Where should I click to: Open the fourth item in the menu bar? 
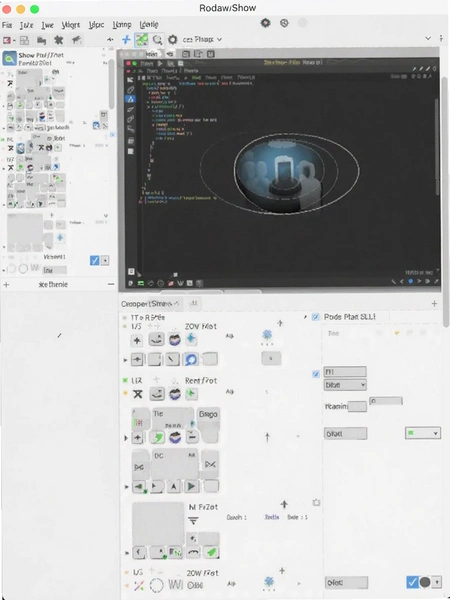[x=71, y=25]
